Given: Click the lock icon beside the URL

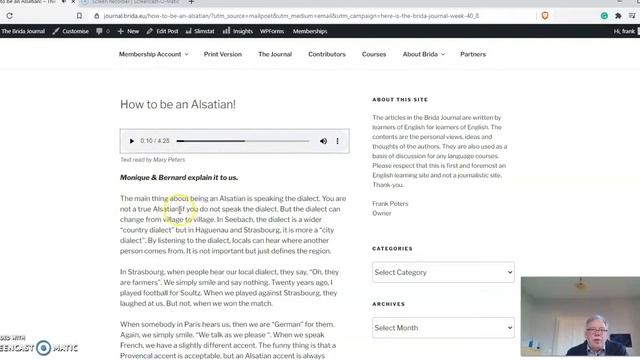Looking at the screenshot, I should pyautogui.click(x=96, y=16).
